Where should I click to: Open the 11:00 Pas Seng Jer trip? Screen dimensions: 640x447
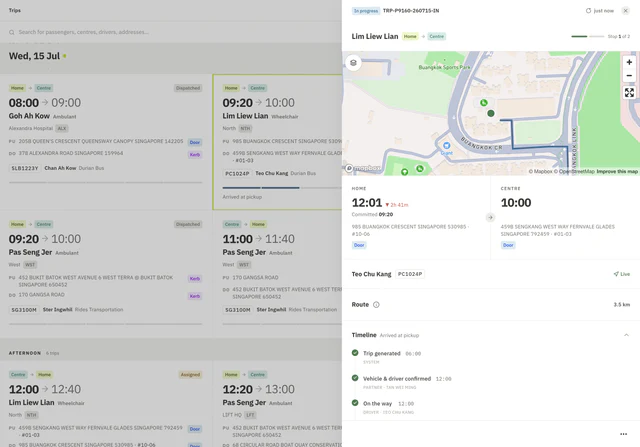click(x=277, y=274)
